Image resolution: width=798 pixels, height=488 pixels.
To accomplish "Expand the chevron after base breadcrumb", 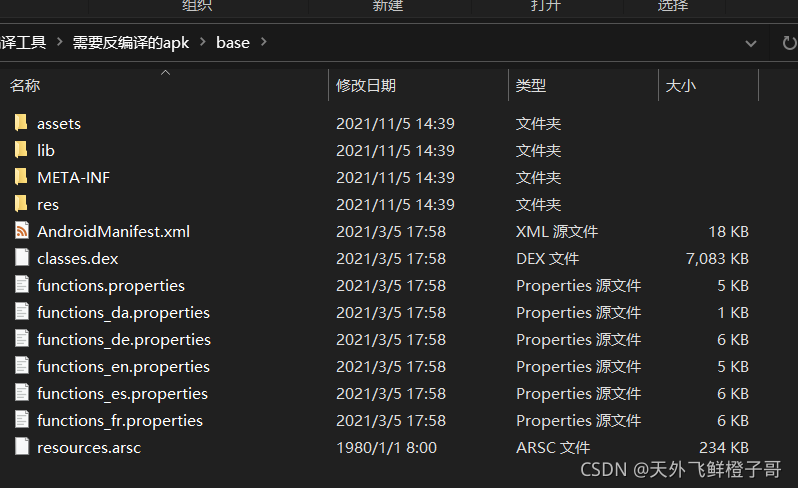I will [x=264, y=42].
